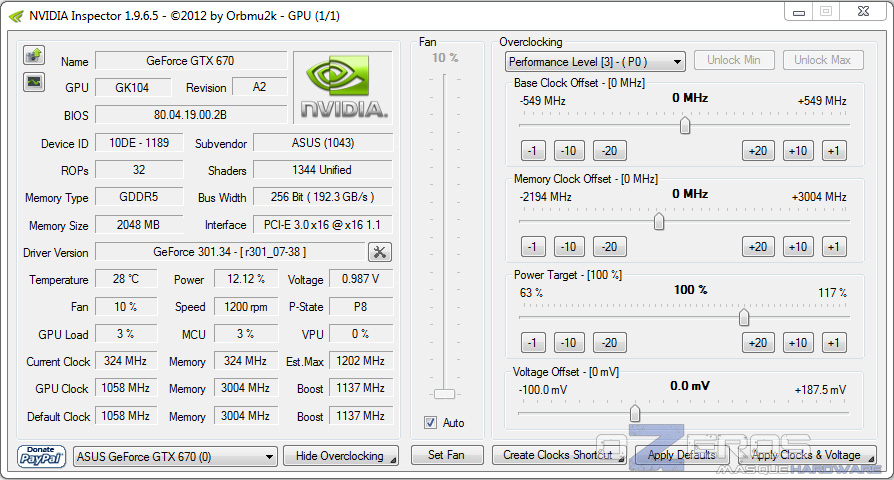Click -20 under Base Clock Offset
The image size is (894, 480).
[x=609, y=151]
